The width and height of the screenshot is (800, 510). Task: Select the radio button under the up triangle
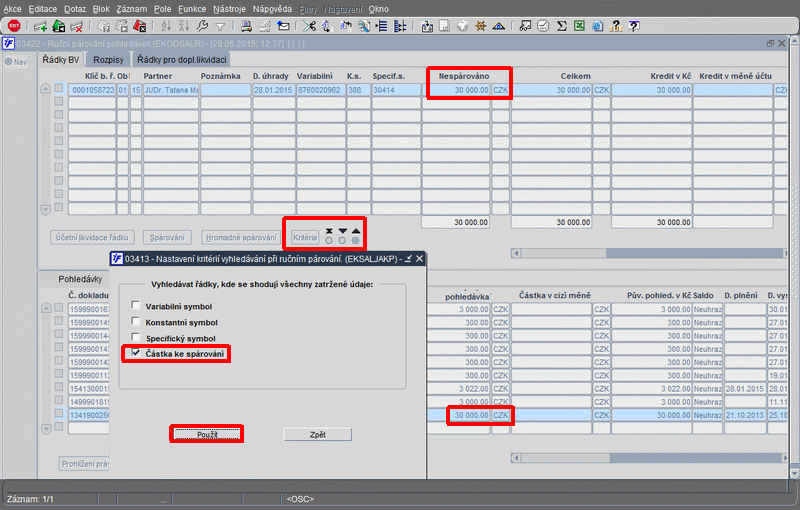point(356,240)
